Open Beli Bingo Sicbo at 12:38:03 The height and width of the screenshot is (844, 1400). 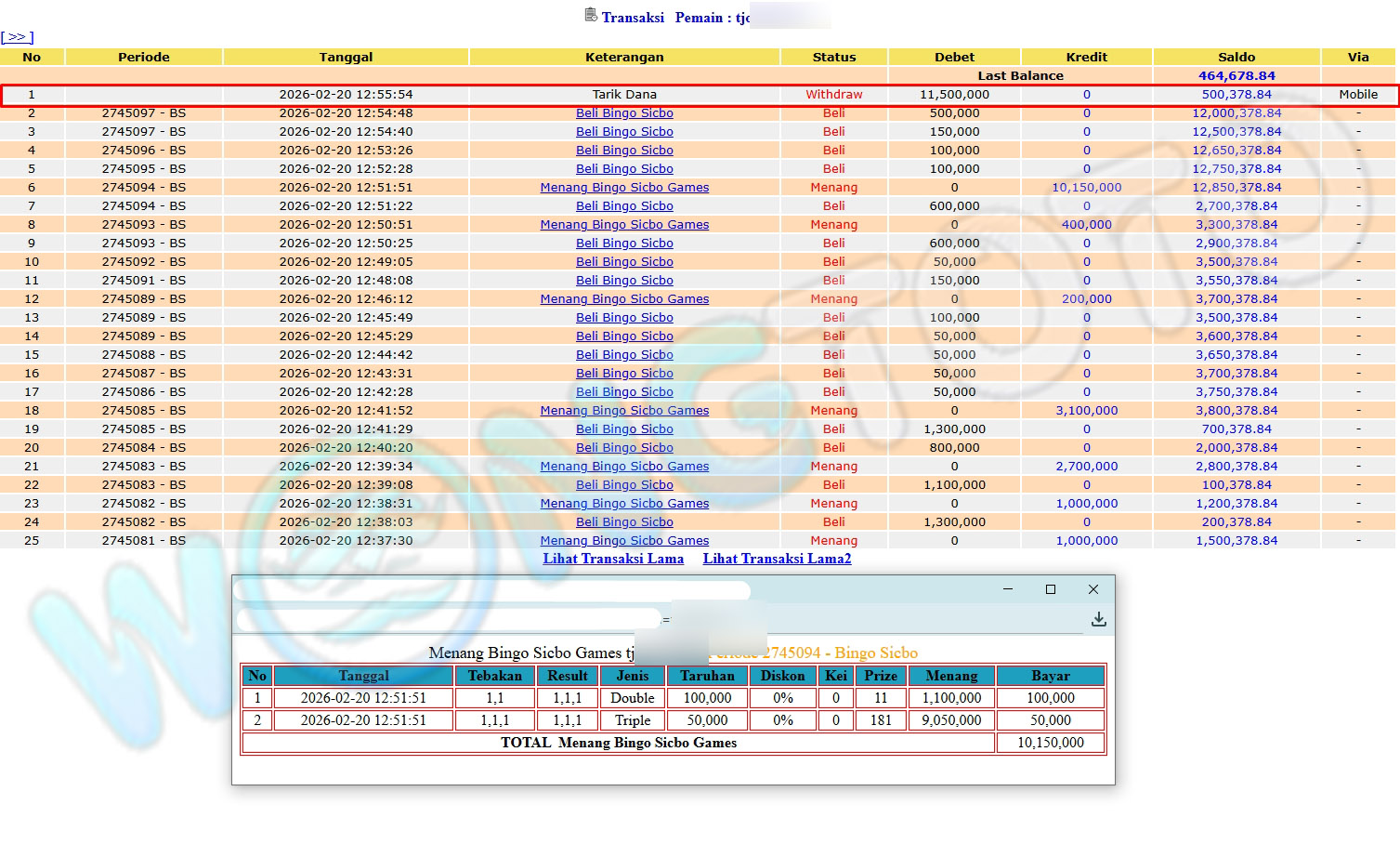(x=624, y=522)
